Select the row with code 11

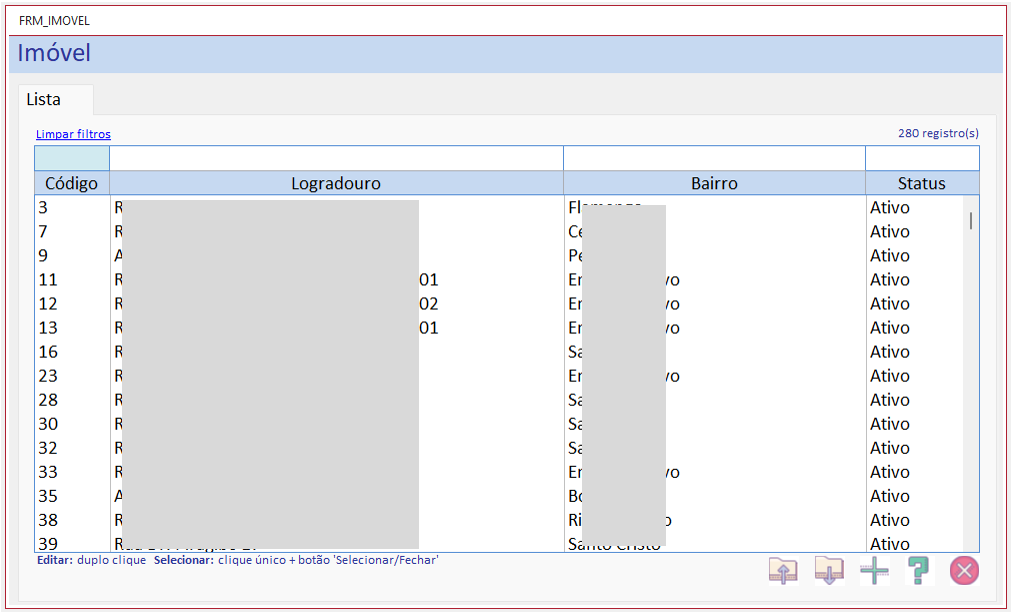coord(499,280)
